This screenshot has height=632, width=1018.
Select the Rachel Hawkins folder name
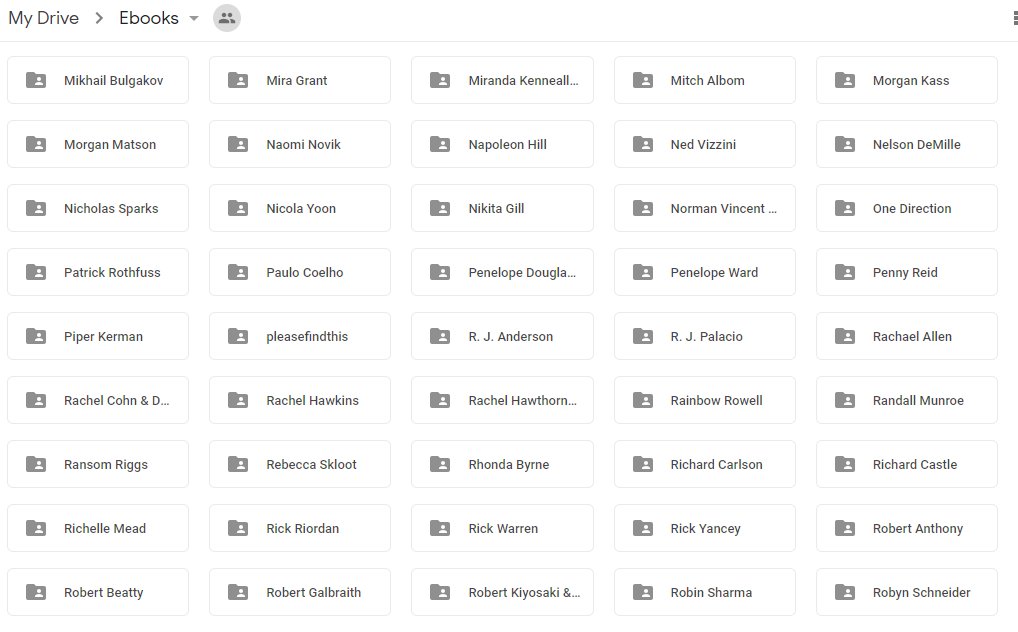312,401
